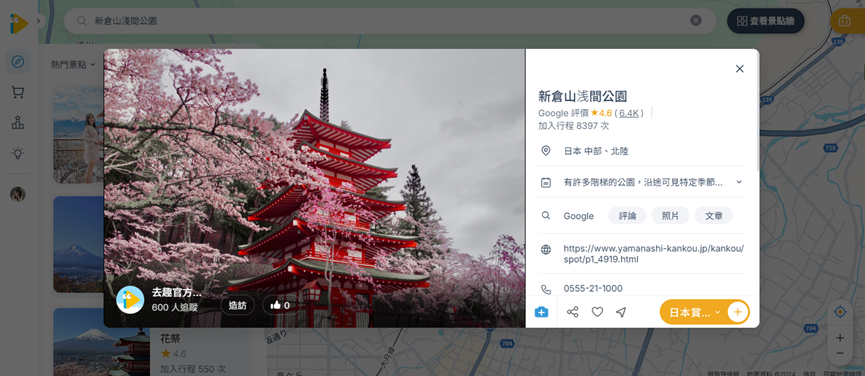865x376 pixels.
Task: Open the compass explore icon in sidebar
Action: click(18, 62)
